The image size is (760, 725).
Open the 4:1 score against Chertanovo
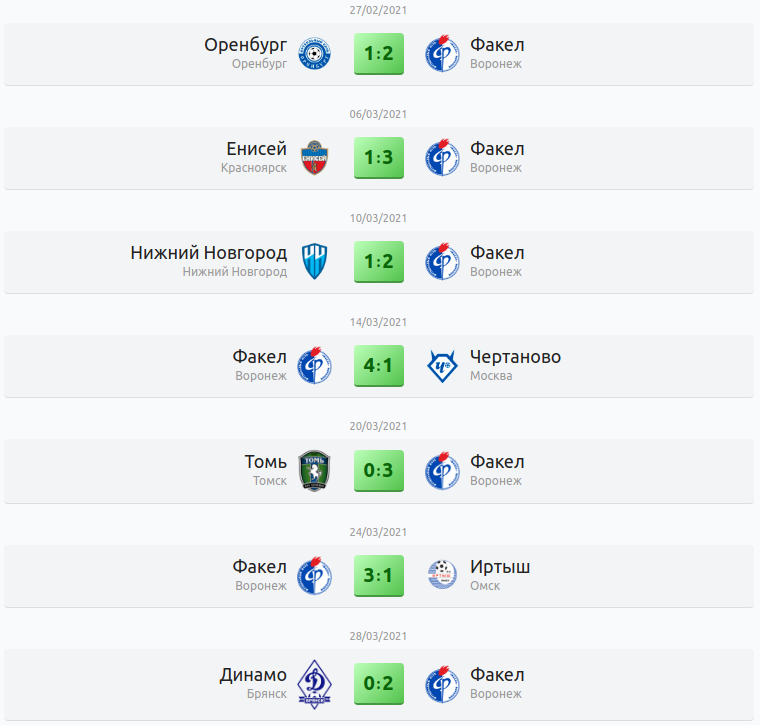tap(379, 367)
